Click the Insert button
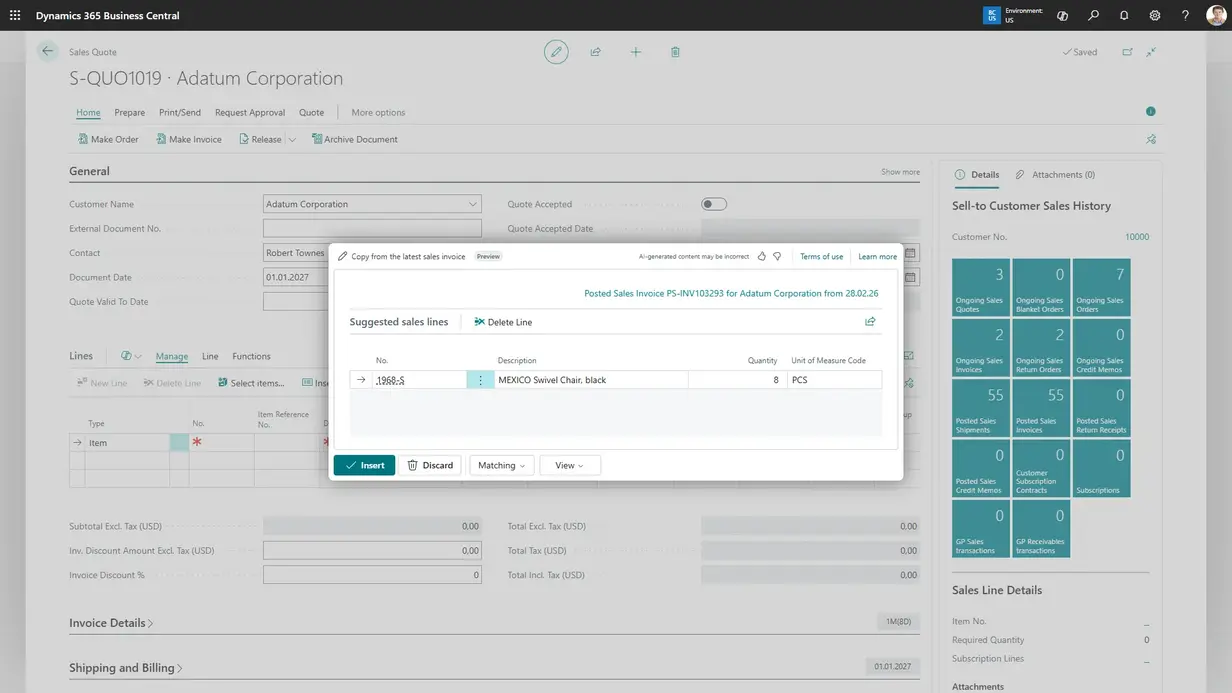This screenshot has height=693, width=1232. (x=364, y=465)
